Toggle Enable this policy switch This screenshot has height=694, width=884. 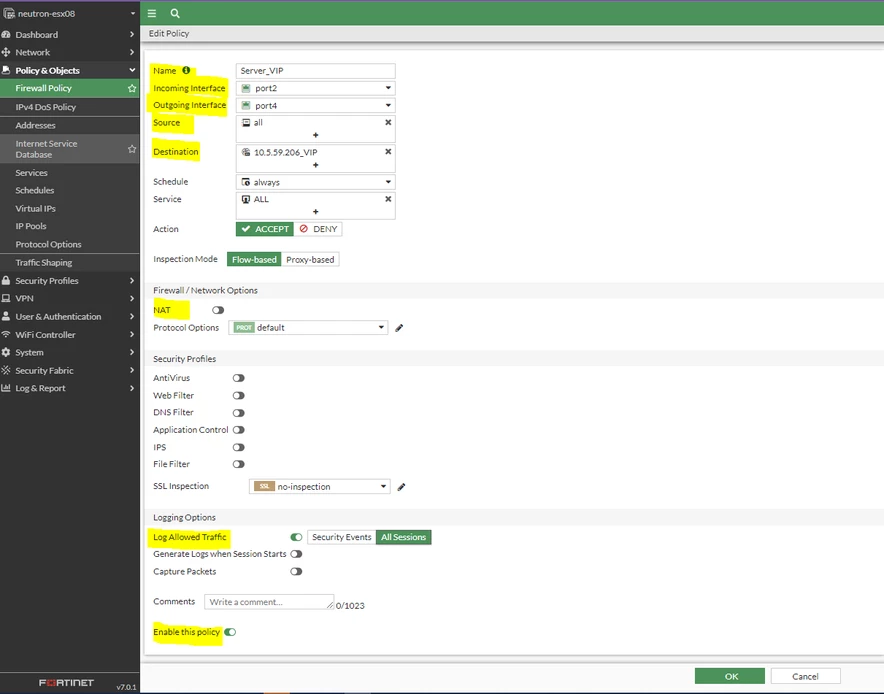click(230, 632)
